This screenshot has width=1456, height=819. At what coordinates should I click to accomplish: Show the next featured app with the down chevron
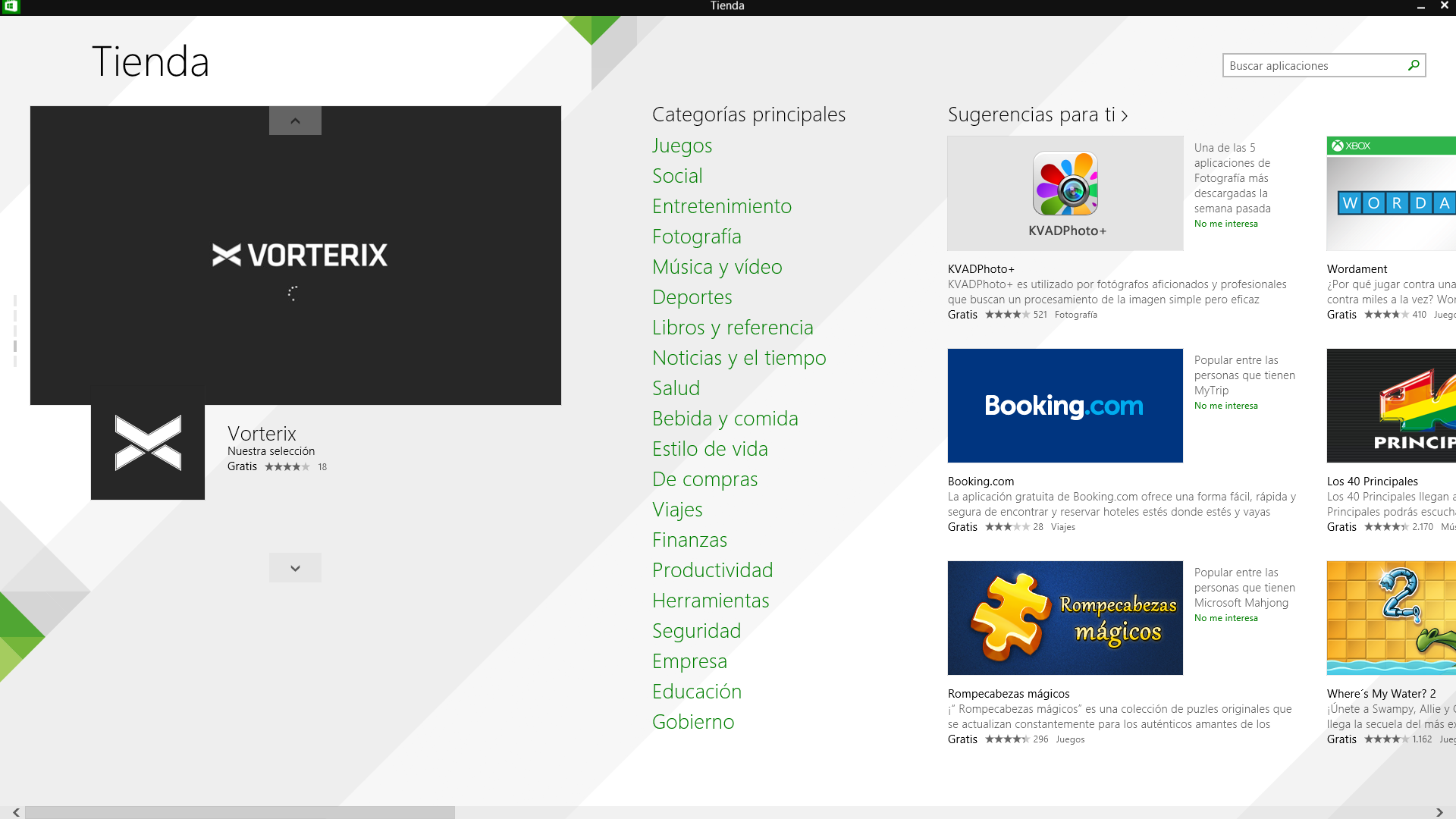[295, 568]
